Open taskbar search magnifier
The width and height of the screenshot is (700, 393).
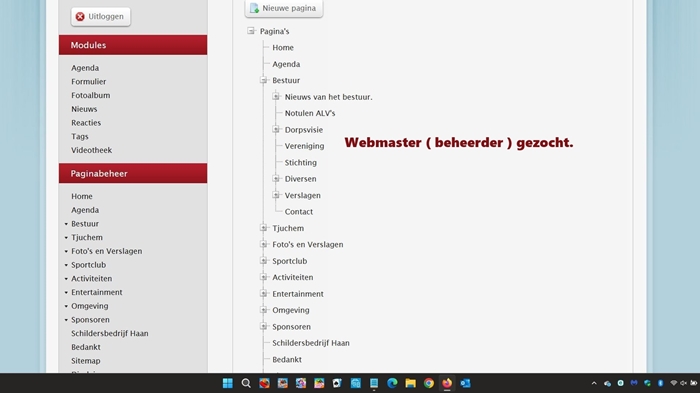coord(246,383)
